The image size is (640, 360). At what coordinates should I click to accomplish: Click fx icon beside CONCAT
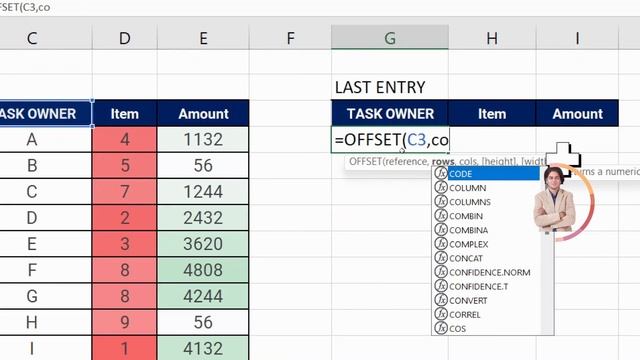441,258
